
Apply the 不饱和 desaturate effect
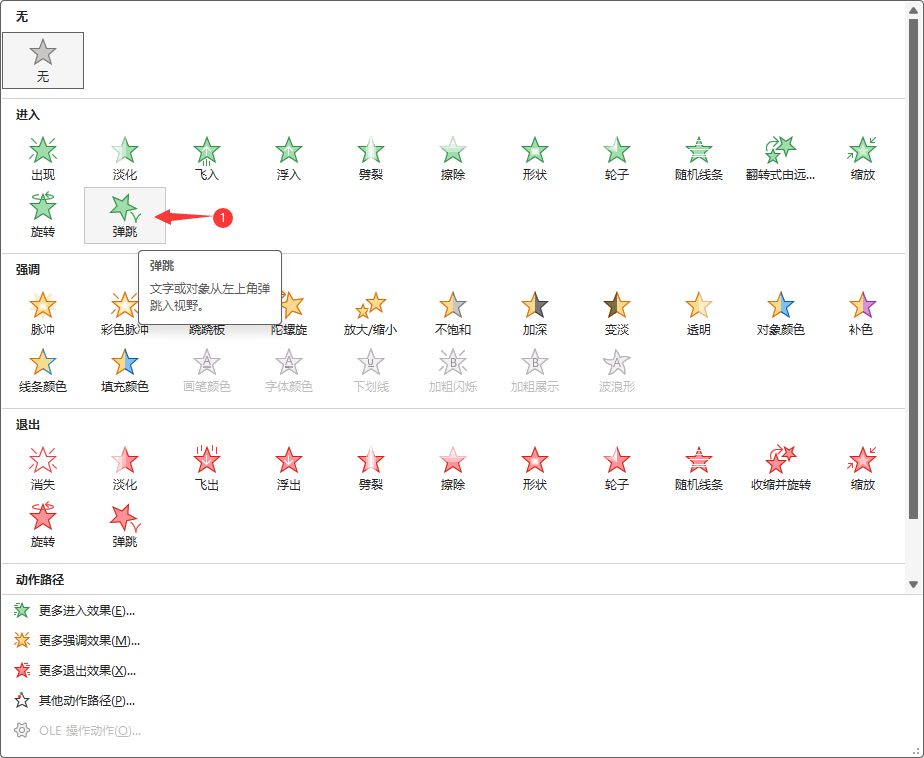coord(453,314)
